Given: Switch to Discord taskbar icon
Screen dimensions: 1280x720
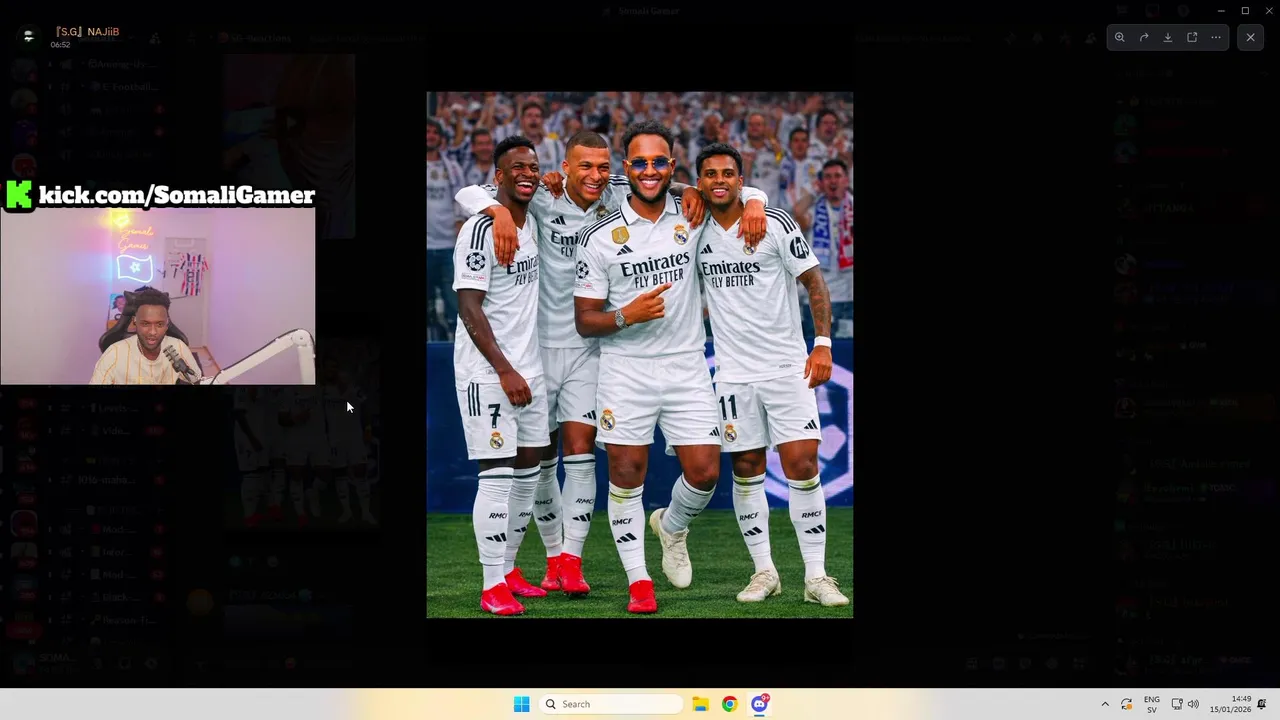Looking at the screenshot, I should pos(760,704).
